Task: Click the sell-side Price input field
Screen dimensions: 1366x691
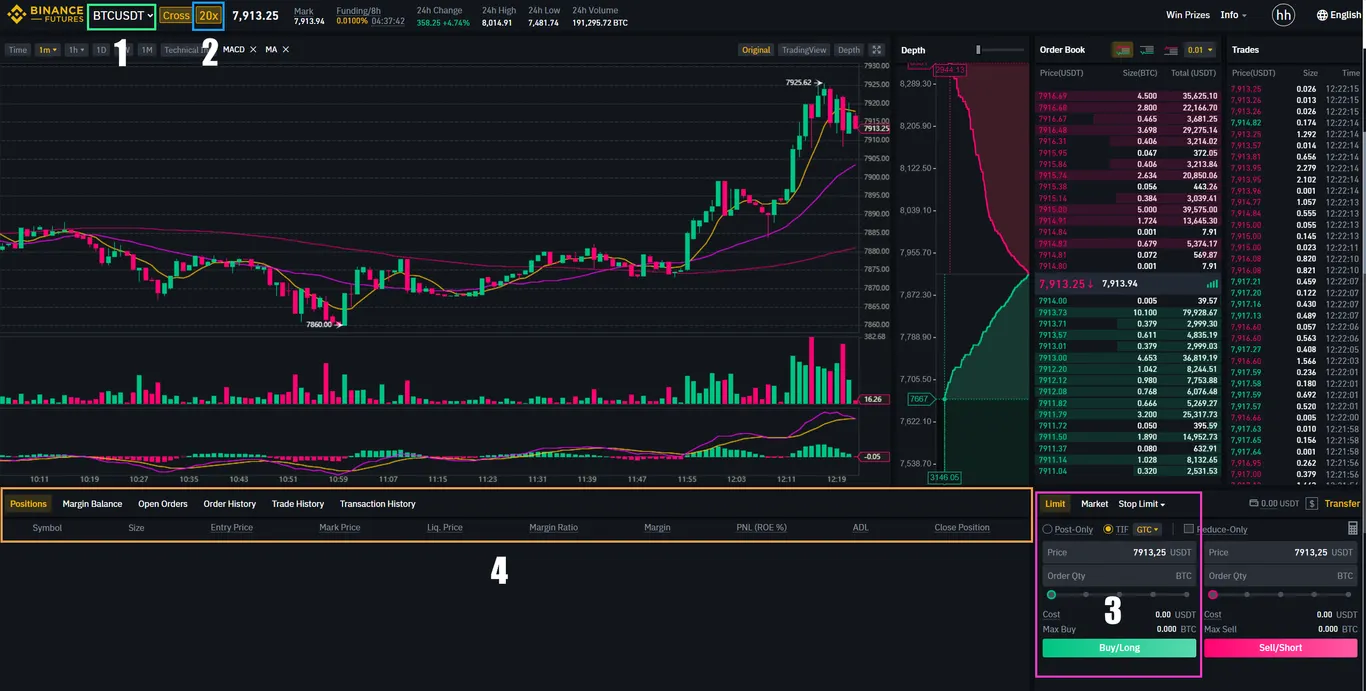Action: point(1280,552)
